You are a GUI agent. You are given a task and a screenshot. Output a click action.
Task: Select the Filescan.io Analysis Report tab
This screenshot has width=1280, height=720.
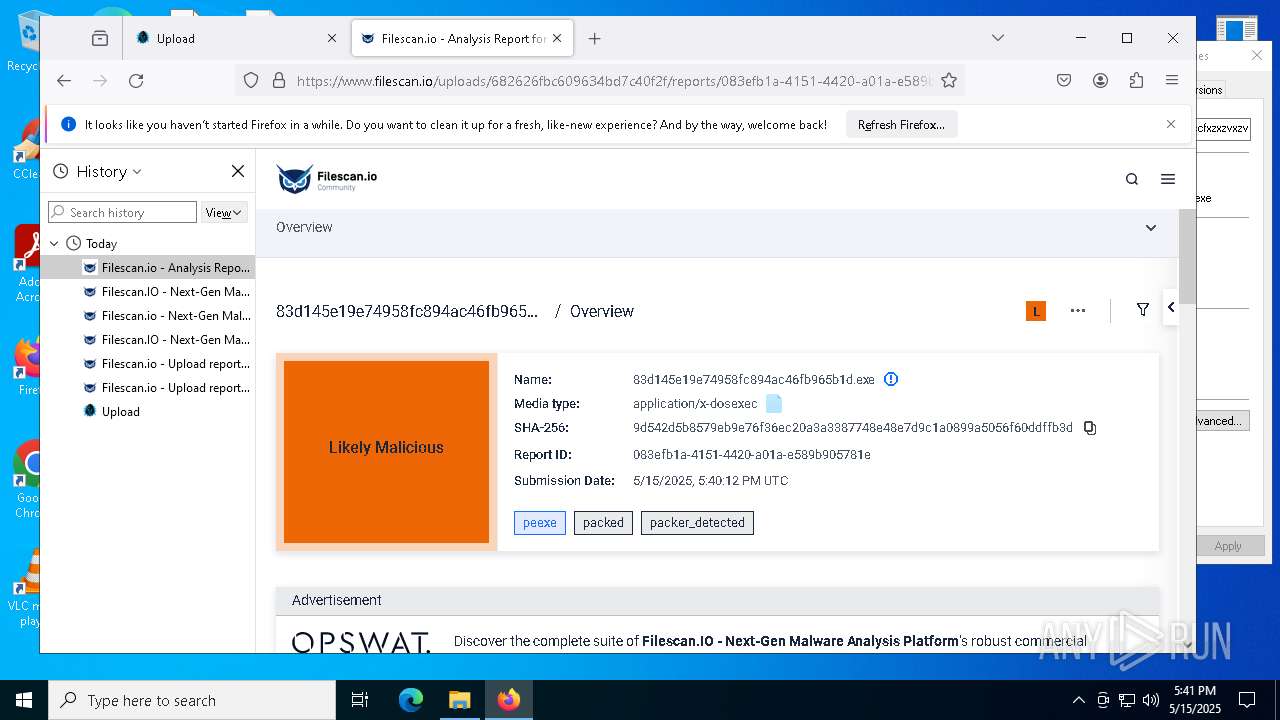coord(462,38)
